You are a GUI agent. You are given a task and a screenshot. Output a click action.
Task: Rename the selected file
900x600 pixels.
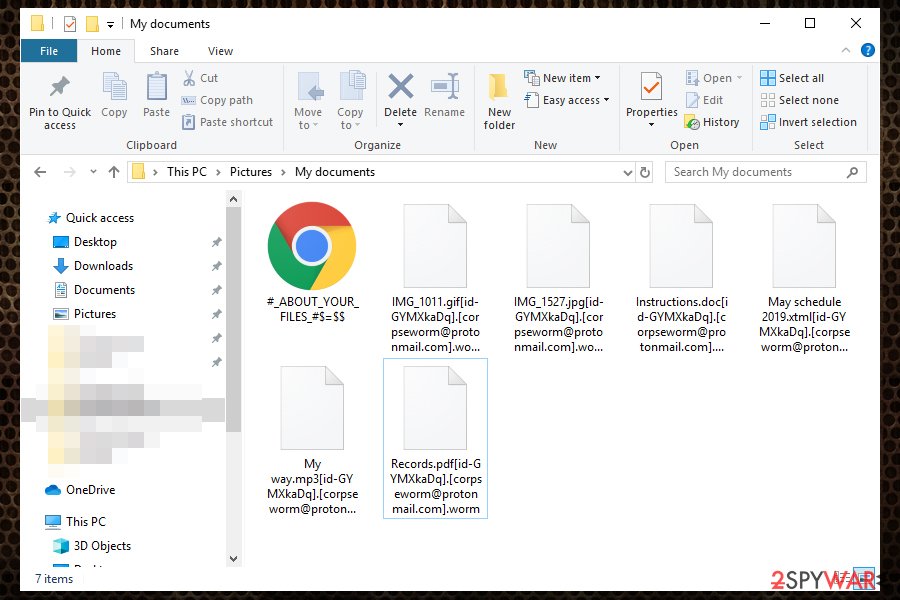[x=445, y=96]
